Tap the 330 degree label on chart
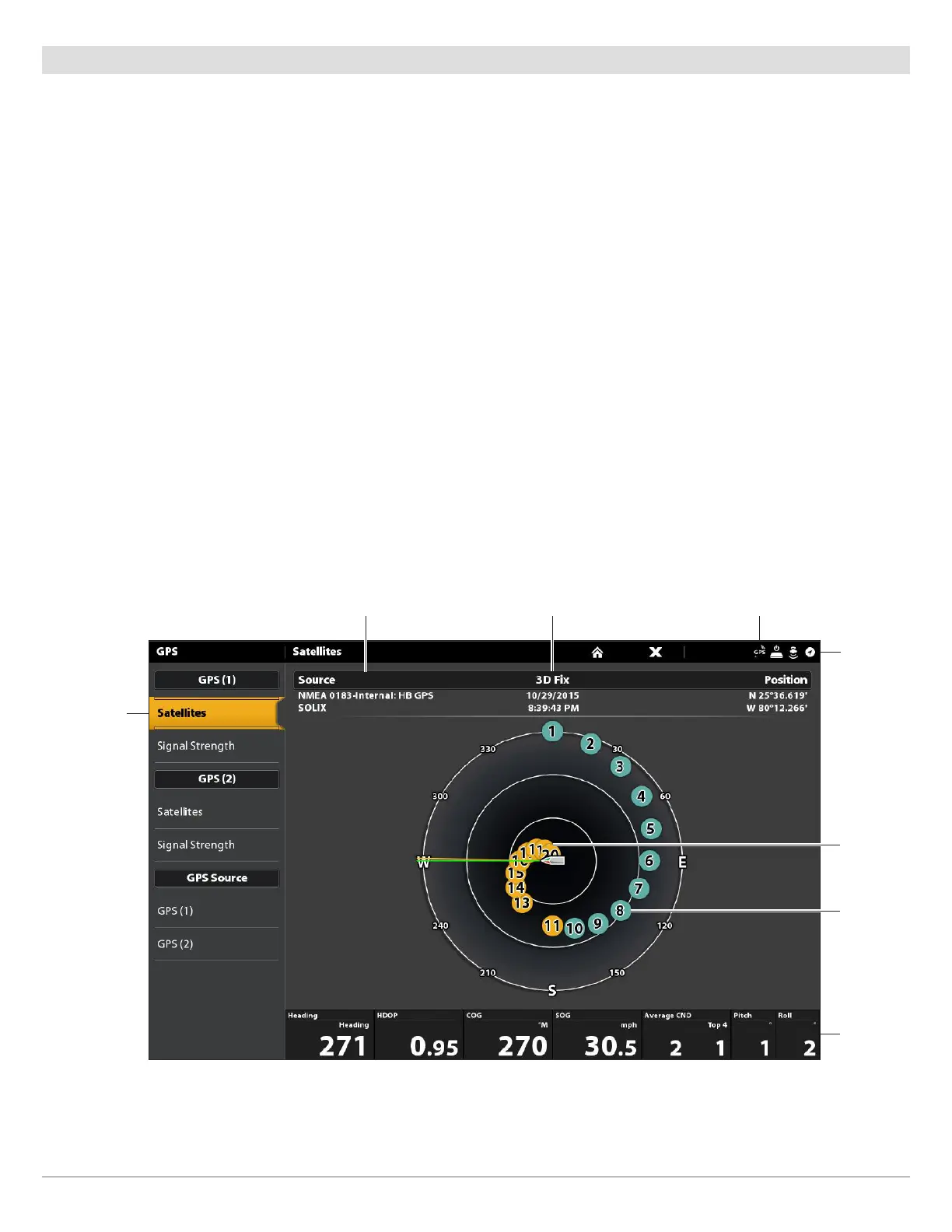This screenshot has height=1232, width=952. pyautogui.click(x=488, y=749)
